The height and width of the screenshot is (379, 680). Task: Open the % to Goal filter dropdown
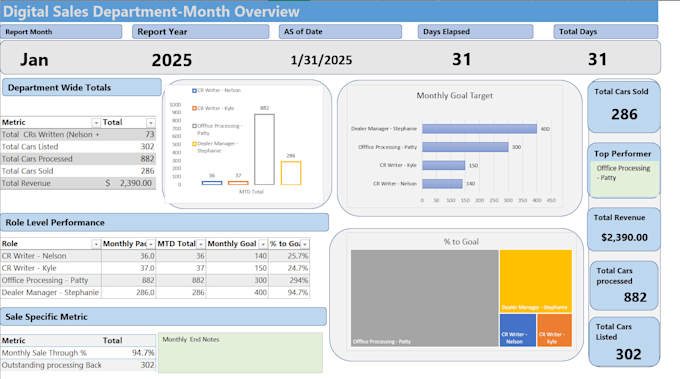click(305, 244)
